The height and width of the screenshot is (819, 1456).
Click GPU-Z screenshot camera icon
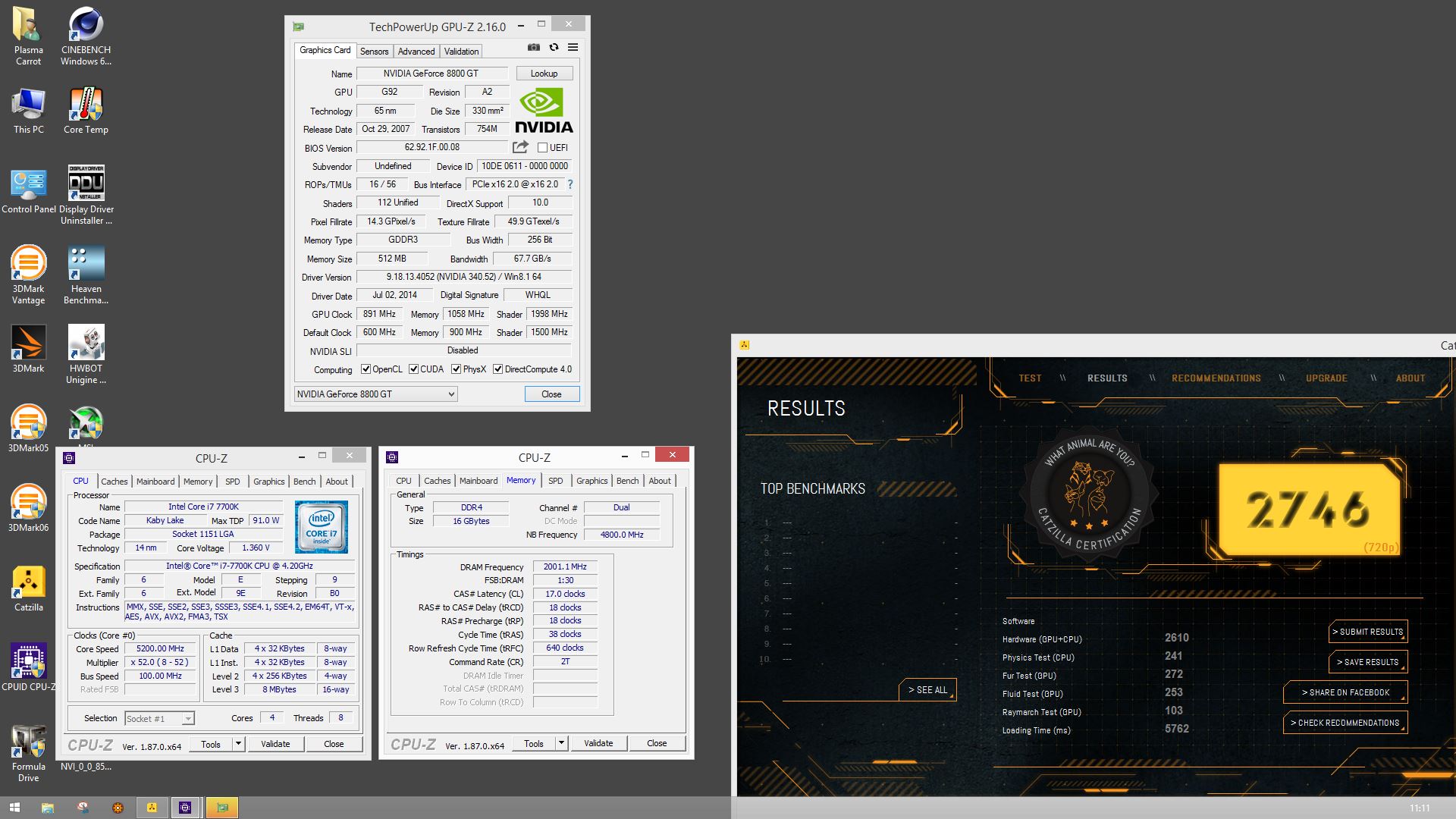tap(534, 47)
